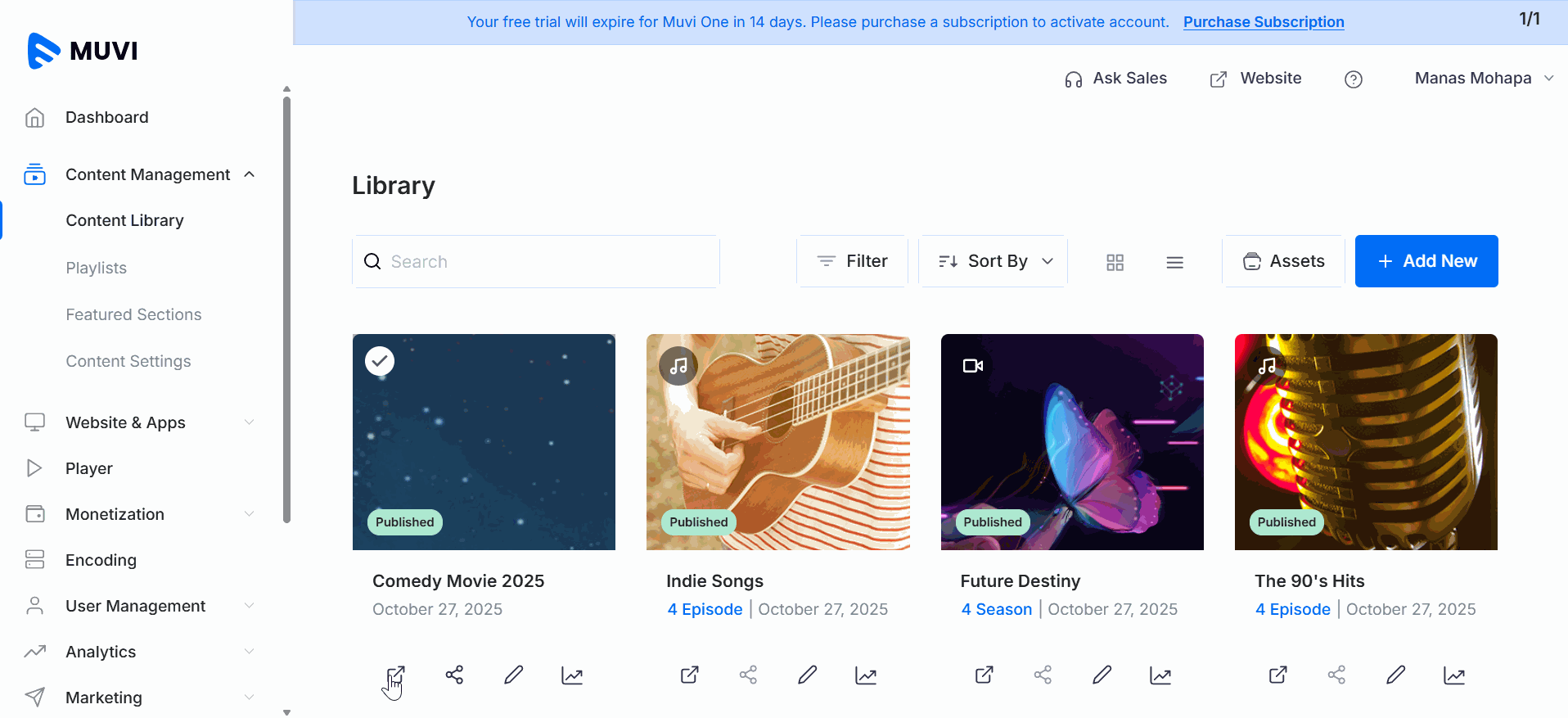Click the share icon under Comedy Movie 2025
The width and height of the screenshot is (1568, 718).
(454, 675)
